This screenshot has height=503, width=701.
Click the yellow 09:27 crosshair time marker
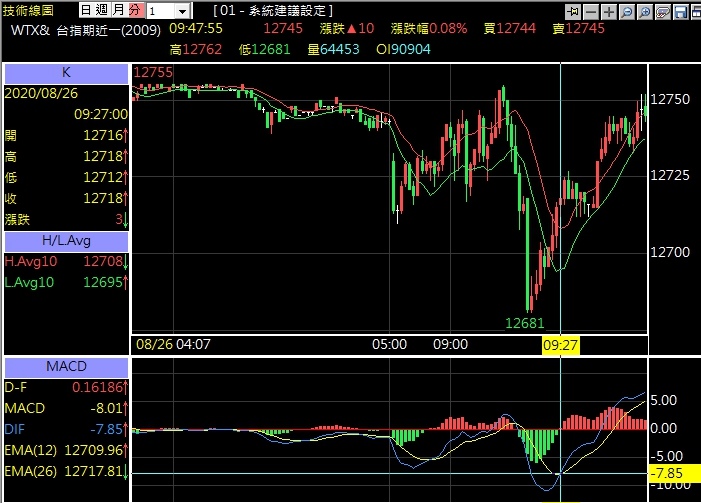tap(561, 346)
